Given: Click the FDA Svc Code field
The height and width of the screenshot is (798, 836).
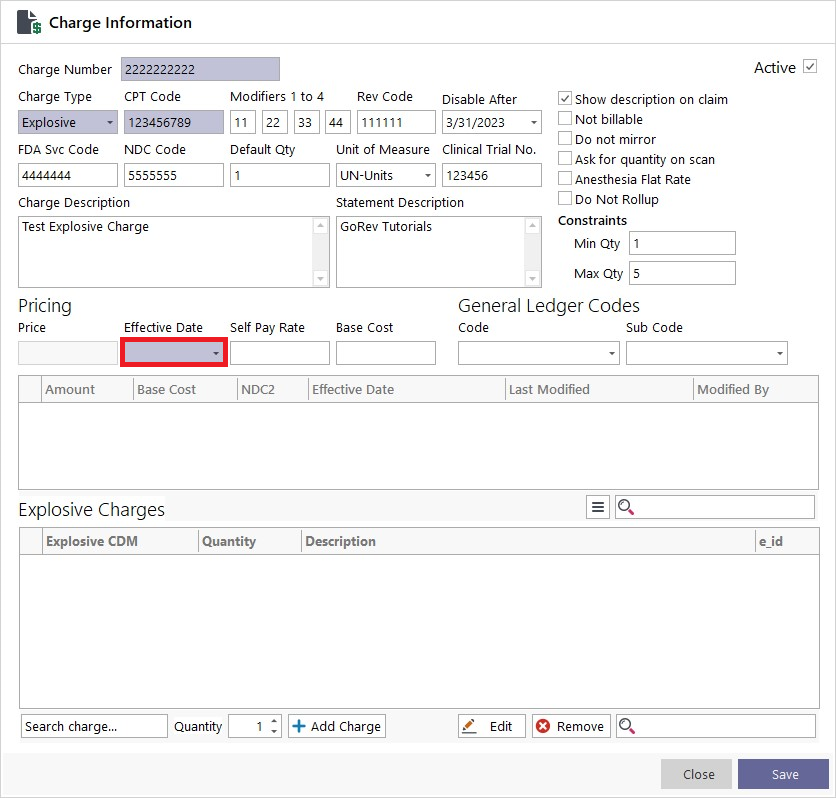Looking at the screenshot, I should click(x=68, y=175).
